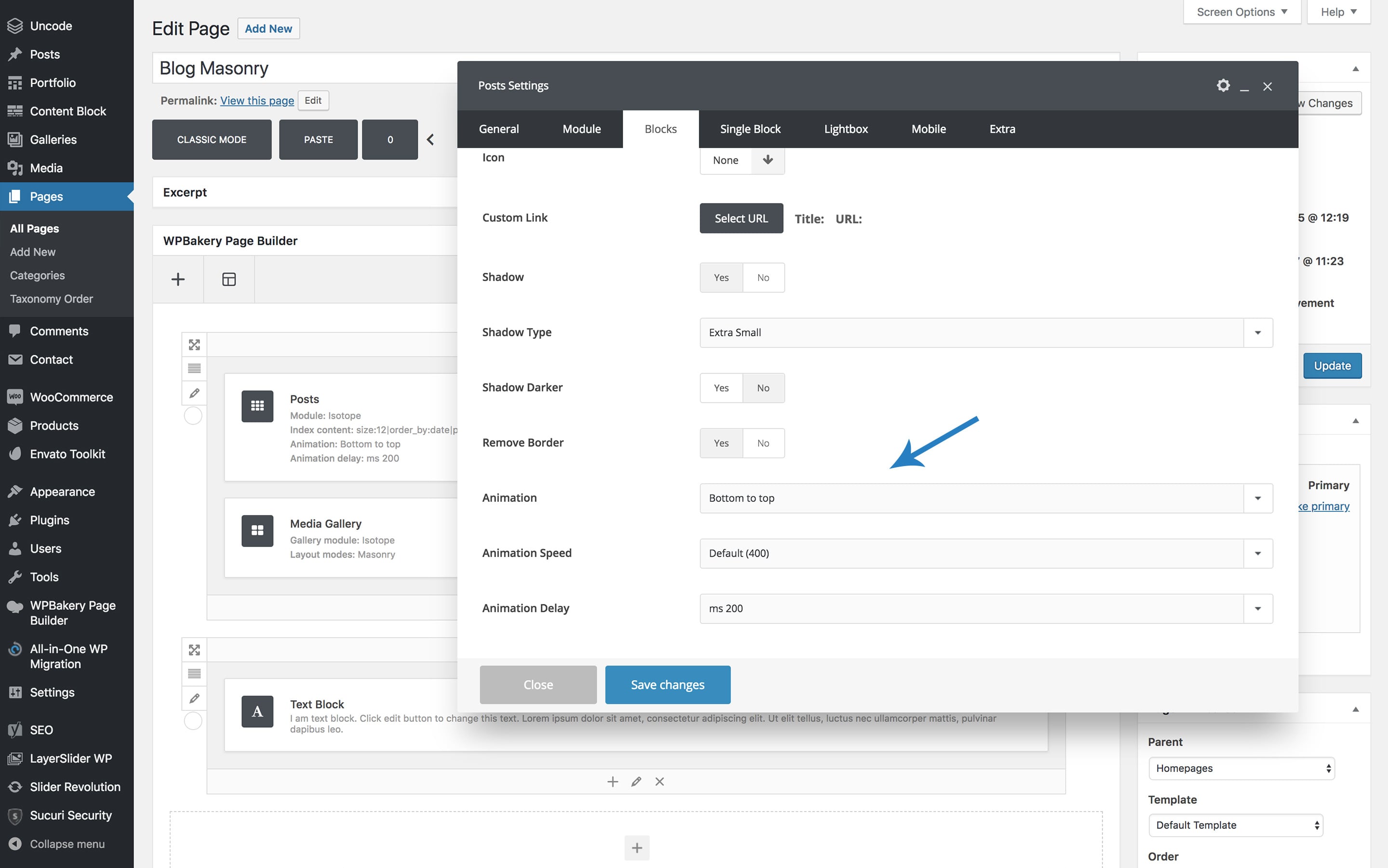This screenshot has width=1388, height=868.
Task: Click the first row's expand-to-fullscreen icon
Action: pyautogui.click(x=194, y=345)
